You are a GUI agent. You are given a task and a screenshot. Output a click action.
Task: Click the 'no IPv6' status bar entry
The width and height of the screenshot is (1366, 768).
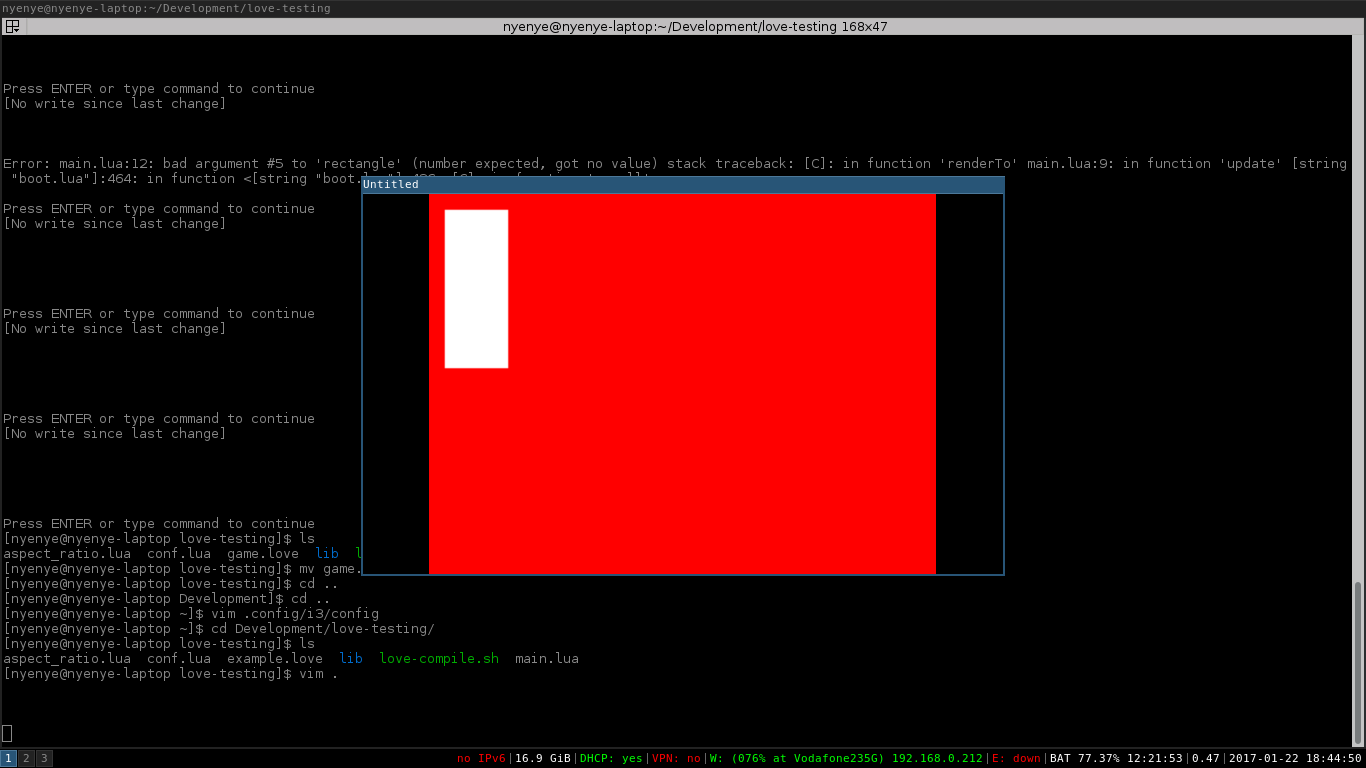481,758
